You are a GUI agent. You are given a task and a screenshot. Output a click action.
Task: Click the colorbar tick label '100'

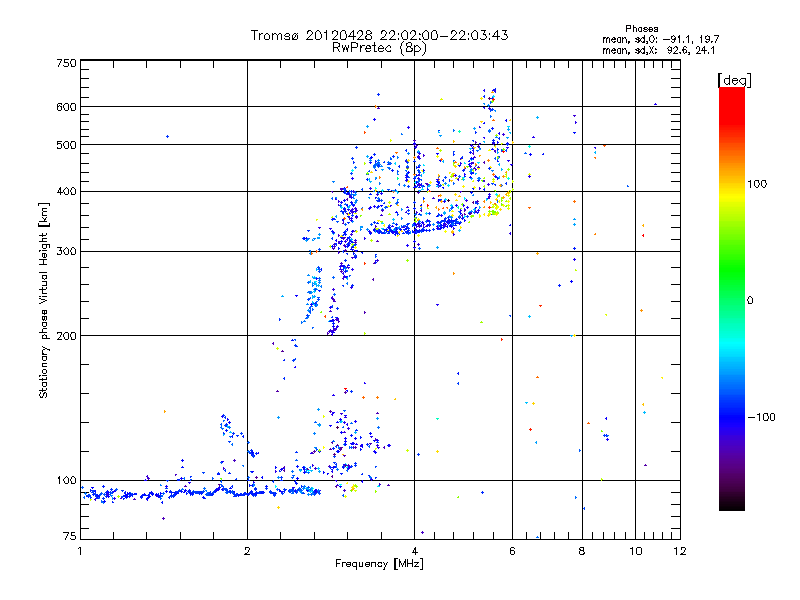pos(757,184)
